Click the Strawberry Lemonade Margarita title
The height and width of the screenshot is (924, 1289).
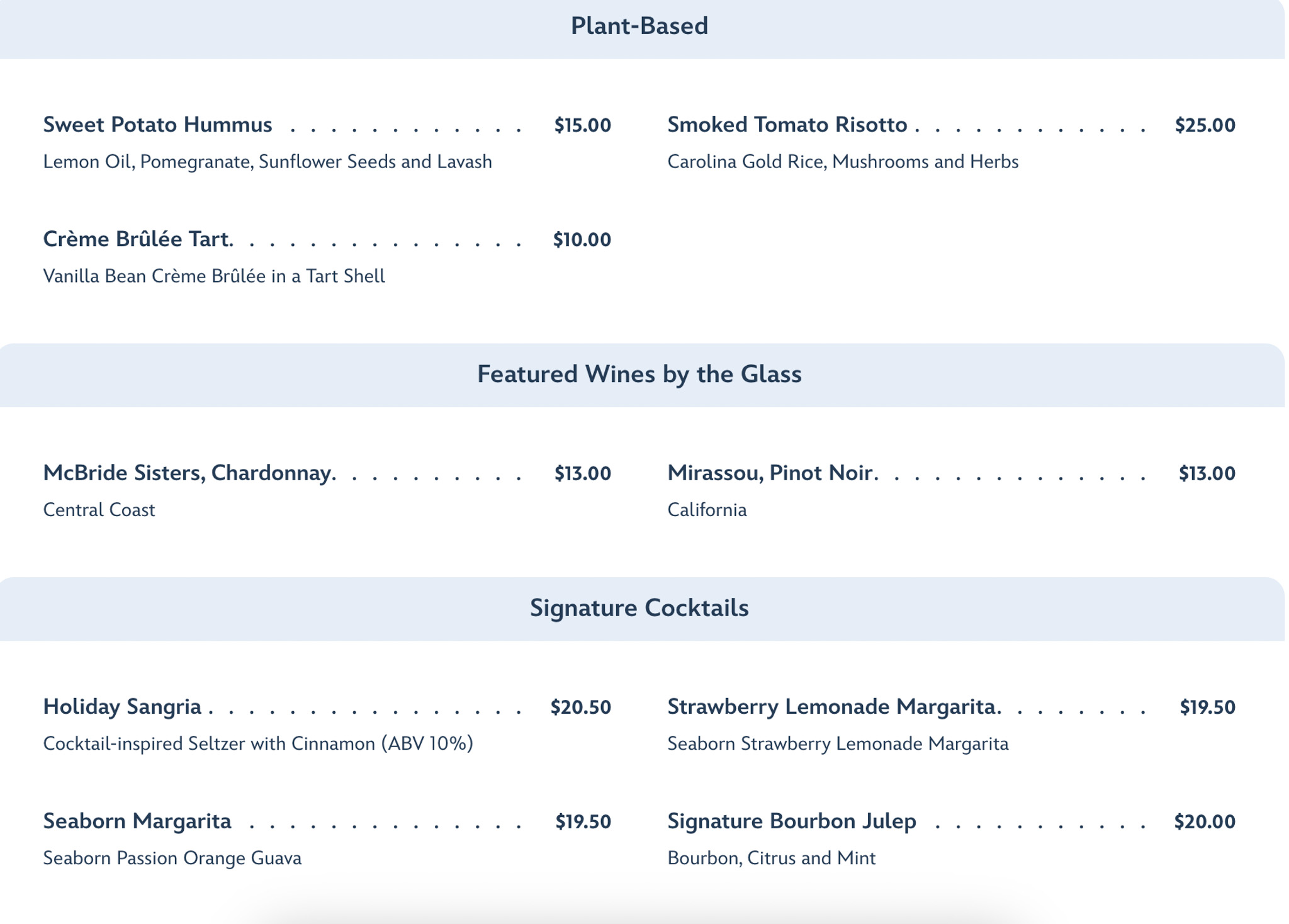tap(833, 707)
